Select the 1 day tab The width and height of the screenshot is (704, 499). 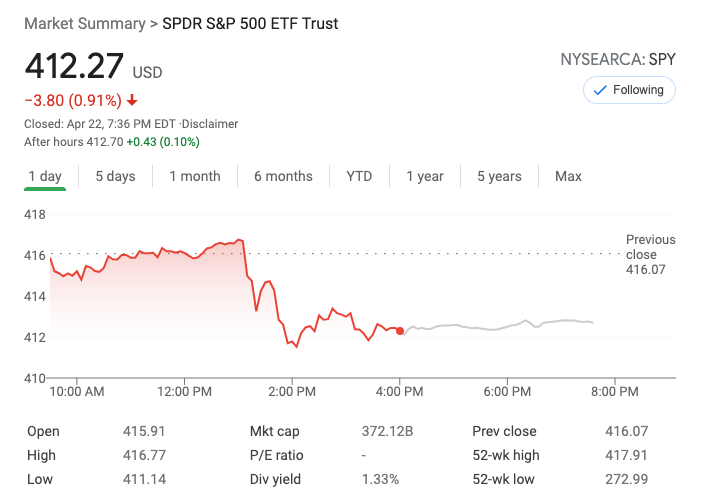click(x=45, y=176)
